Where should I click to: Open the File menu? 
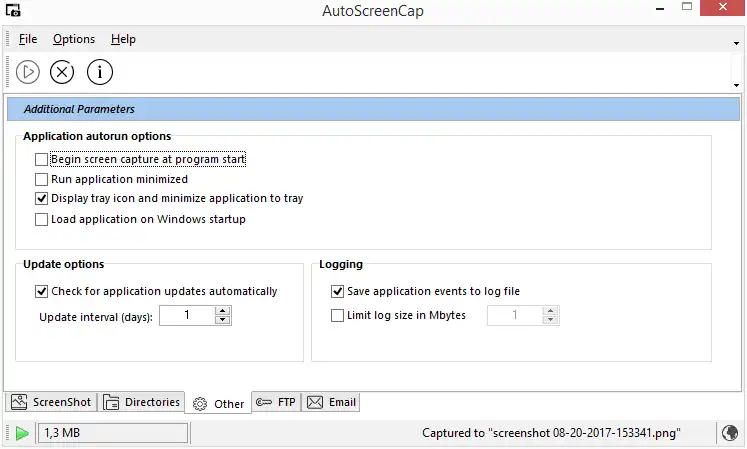pyautogui.click(x=27, y=39)
